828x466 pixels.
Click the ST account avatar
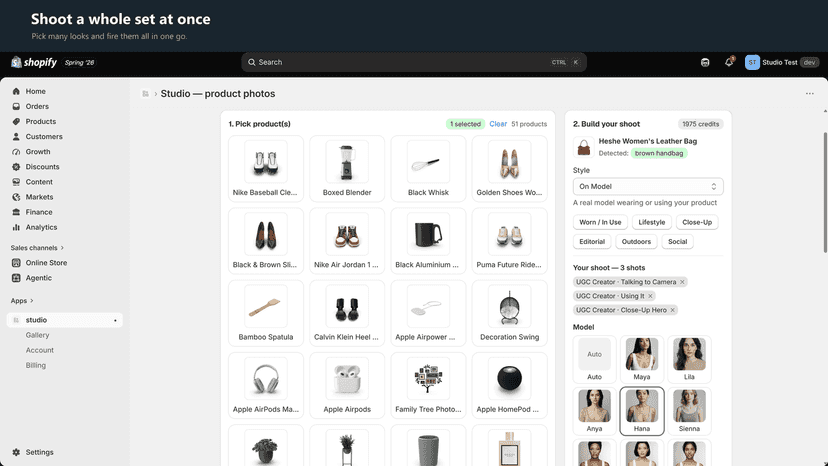click(752, 62)
